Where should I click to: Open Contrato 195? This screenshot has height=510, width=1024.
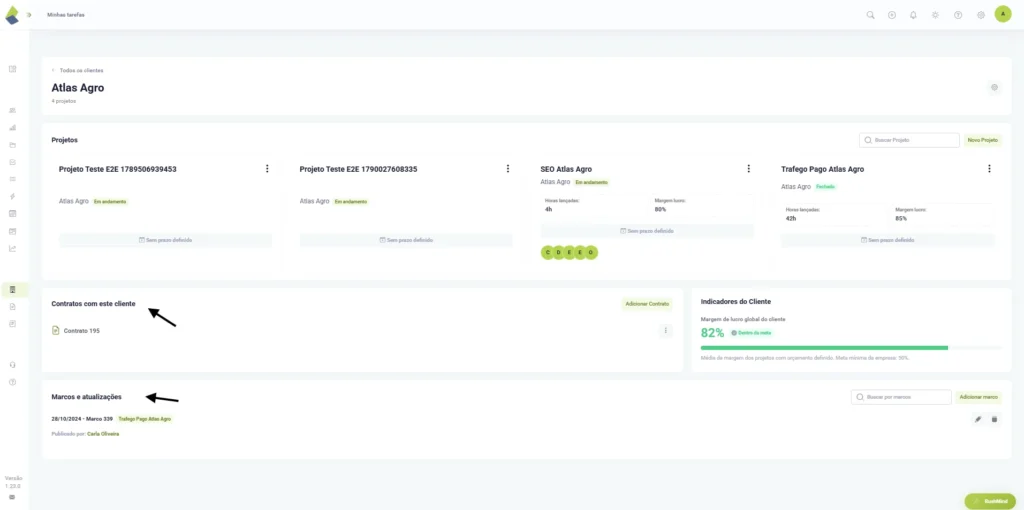pos(82,331)
